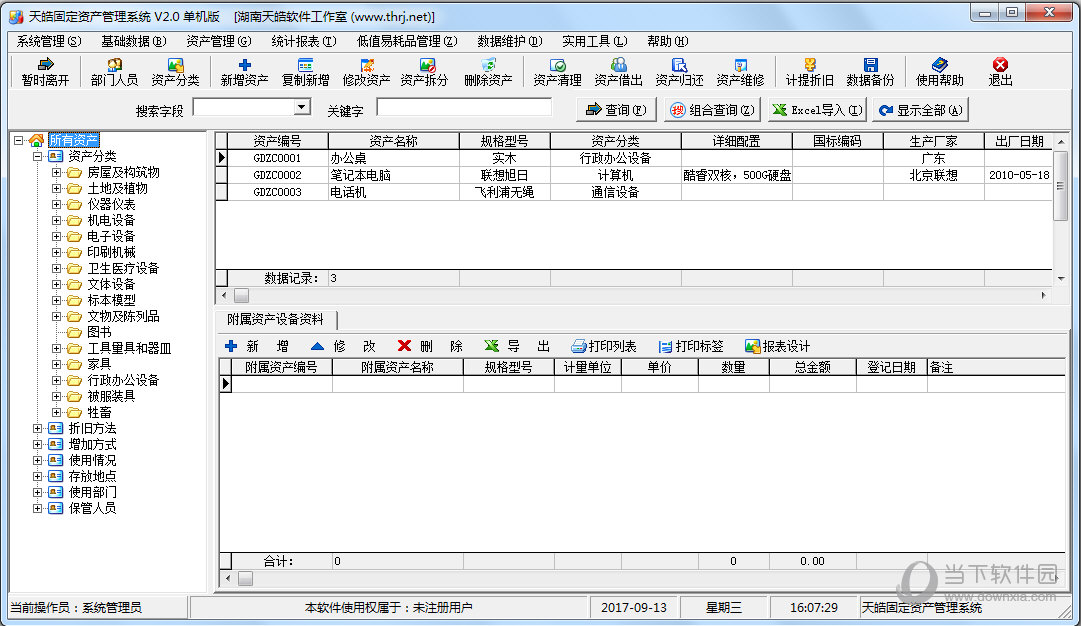Open the 实用工具 menu
The width and height of the screenshot is (1081, 626).
pos(594,41)
